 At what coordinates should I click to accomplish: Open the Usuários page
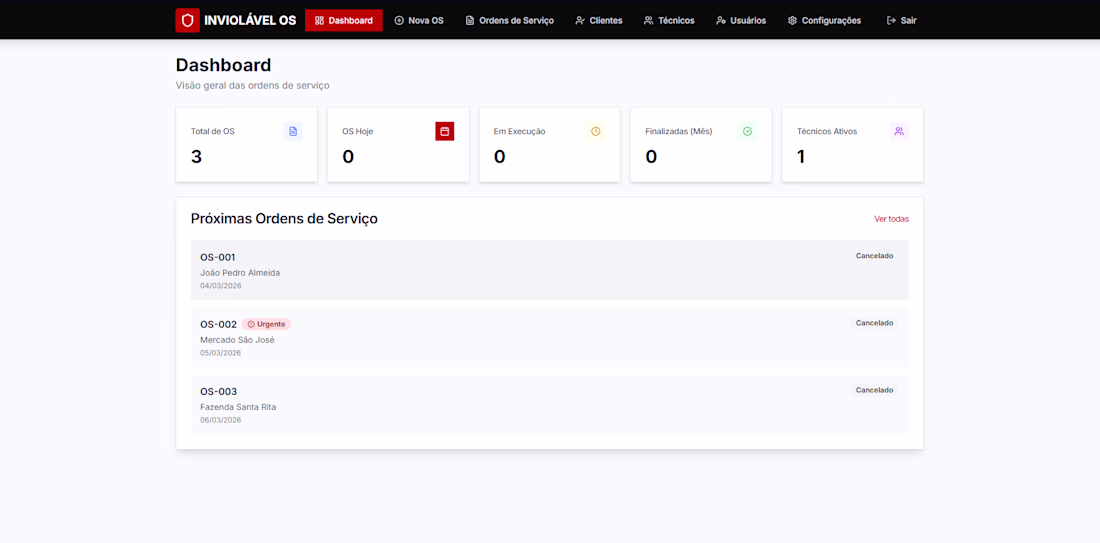tap(742, 20)
